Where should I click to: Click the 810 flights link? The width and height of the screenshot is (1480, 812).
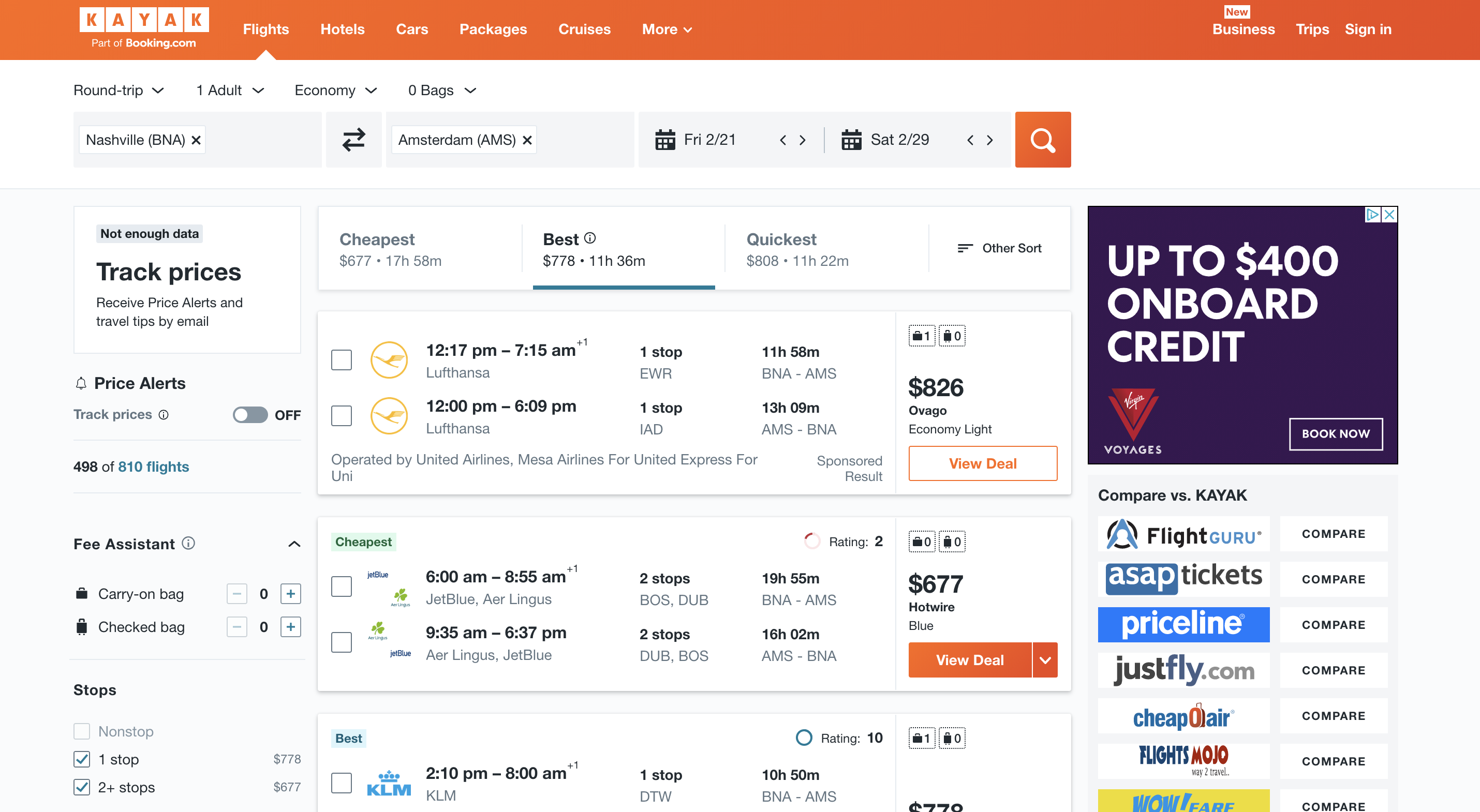point(153,467)
